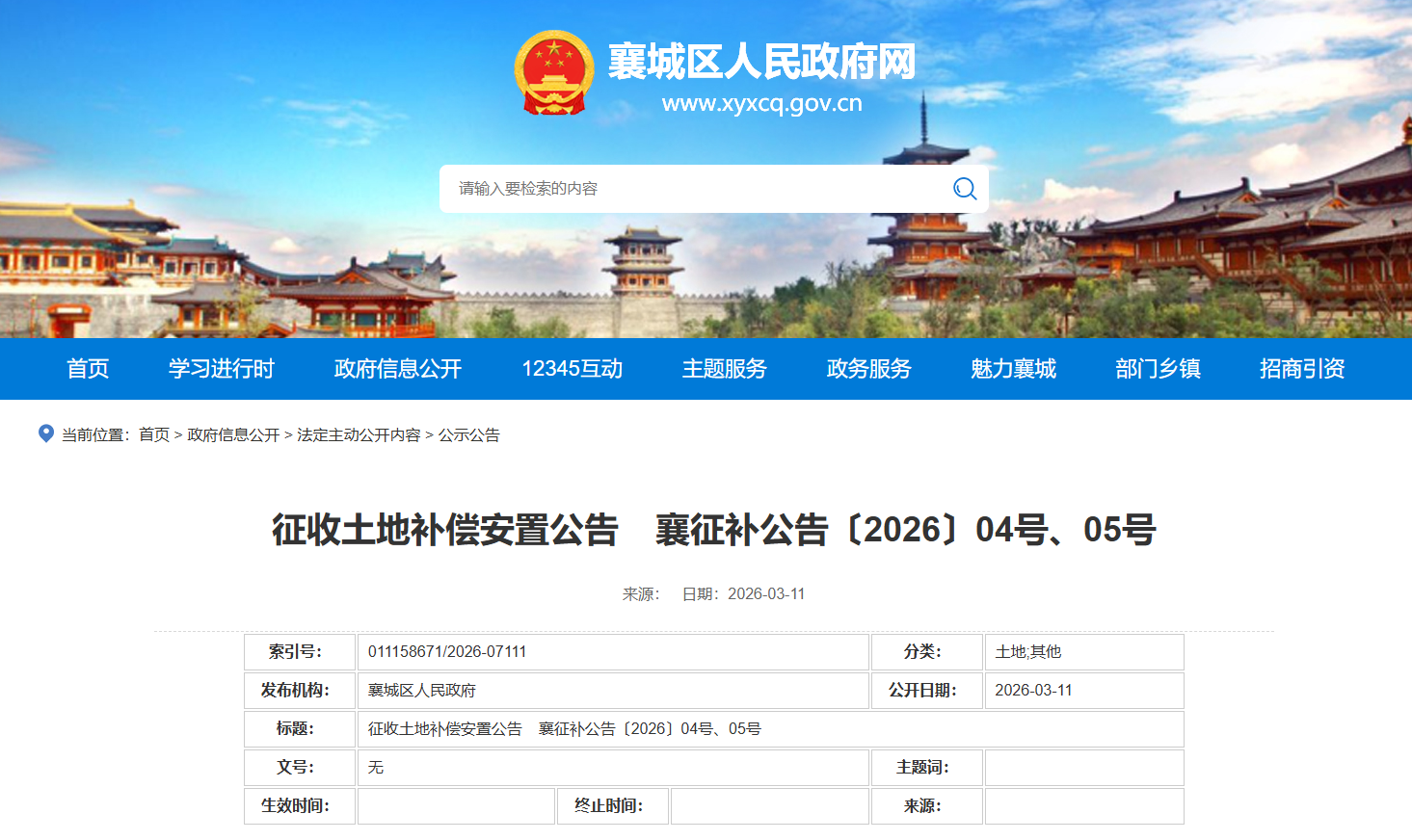Select the 政务服务 navigation item
Image resolution: width=1412 pixels, height=840 pixels.
869,369
